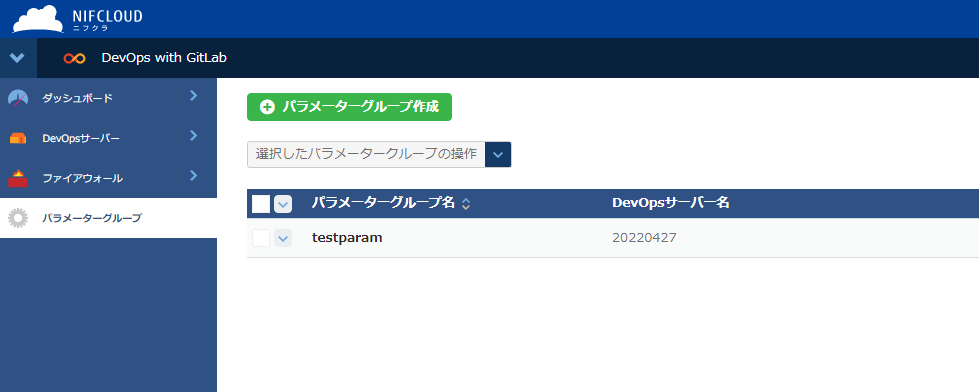
Task: Tick the checkbox for testparam row
Action: pos(261,238)
